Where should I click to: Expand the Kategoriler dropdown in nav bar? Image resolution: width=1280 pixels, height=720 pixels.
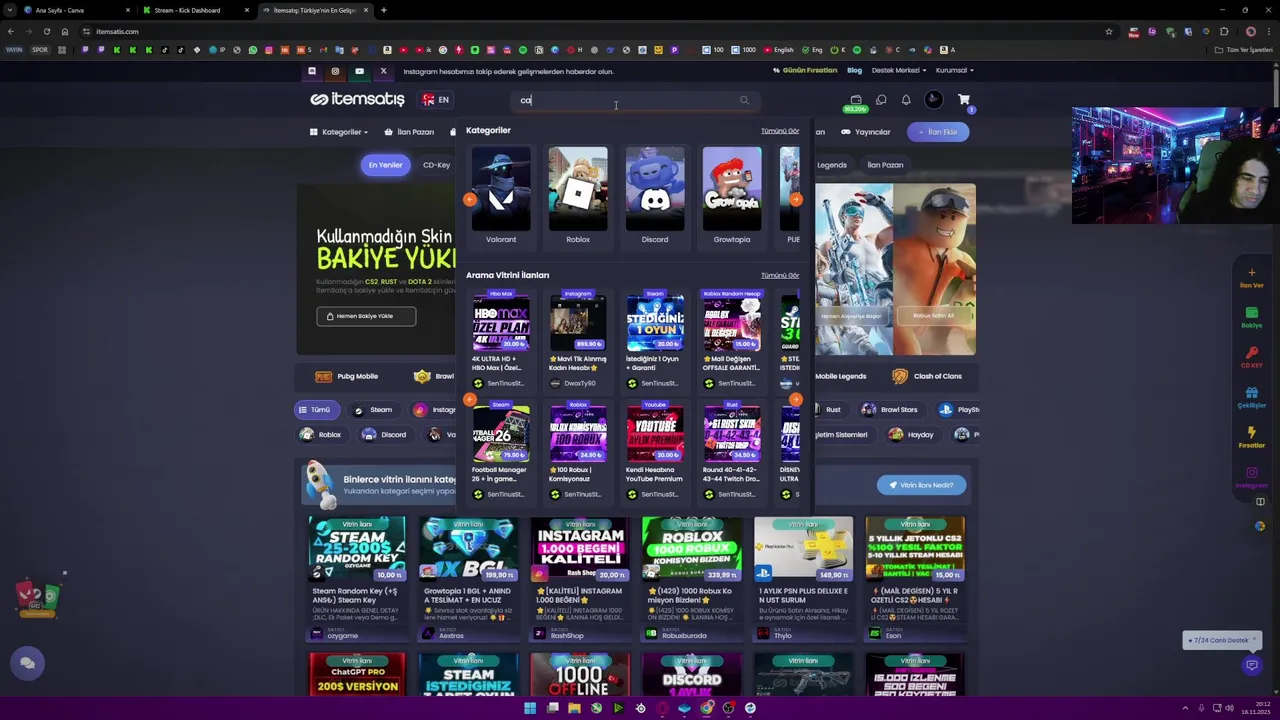pos(339,132)
